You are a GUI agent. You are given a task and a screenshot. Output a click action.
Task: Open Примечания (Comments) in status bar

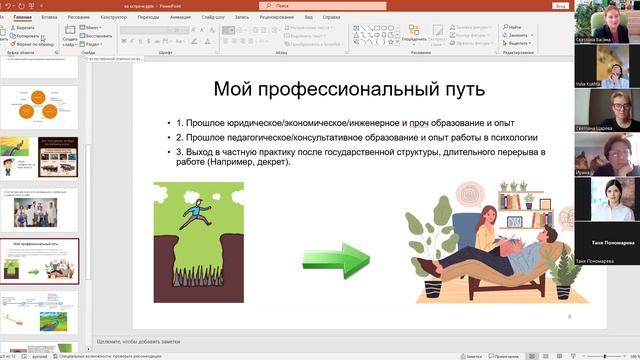pos(504,356)
